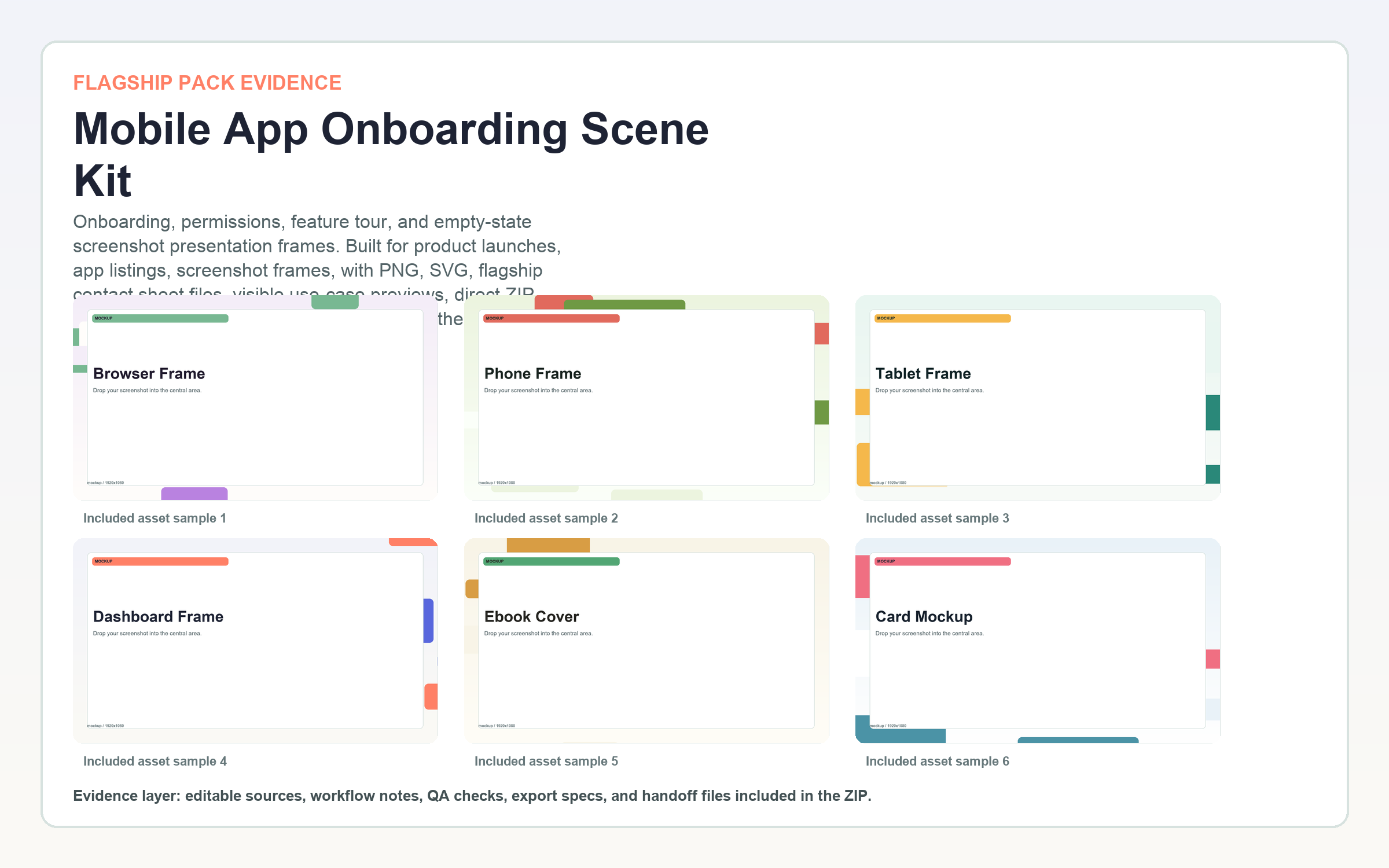
Task: Click the orange MOCKUP bar in Dashboard Frame
Action: [x=160, y=561]
